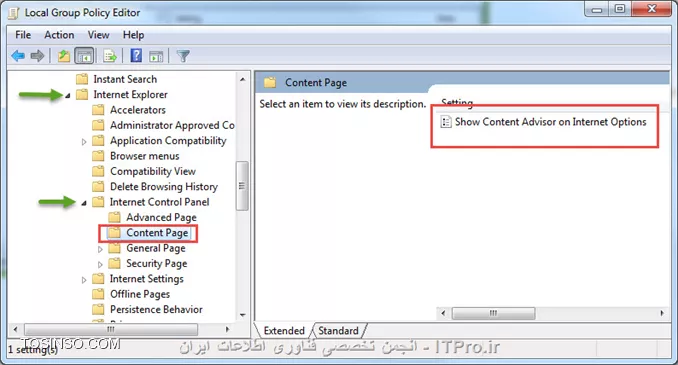Select Administrator Approved Co tree item
This screenshot has width=678, height=365.
(172, 125)
